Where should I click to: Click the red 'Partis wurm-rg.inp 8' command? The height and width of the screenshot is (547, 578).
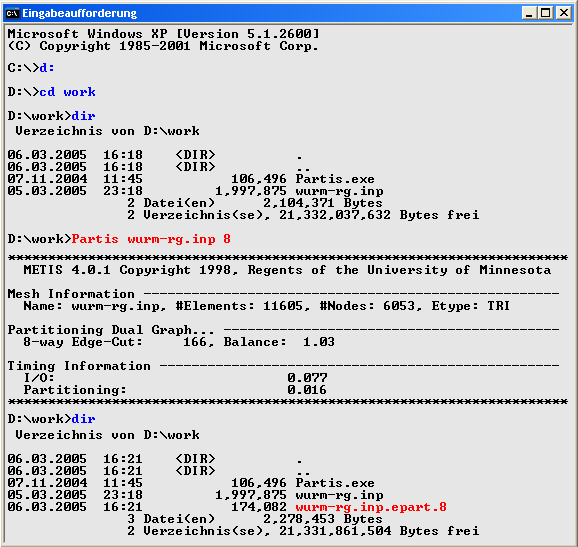click(x=151, y=239)
